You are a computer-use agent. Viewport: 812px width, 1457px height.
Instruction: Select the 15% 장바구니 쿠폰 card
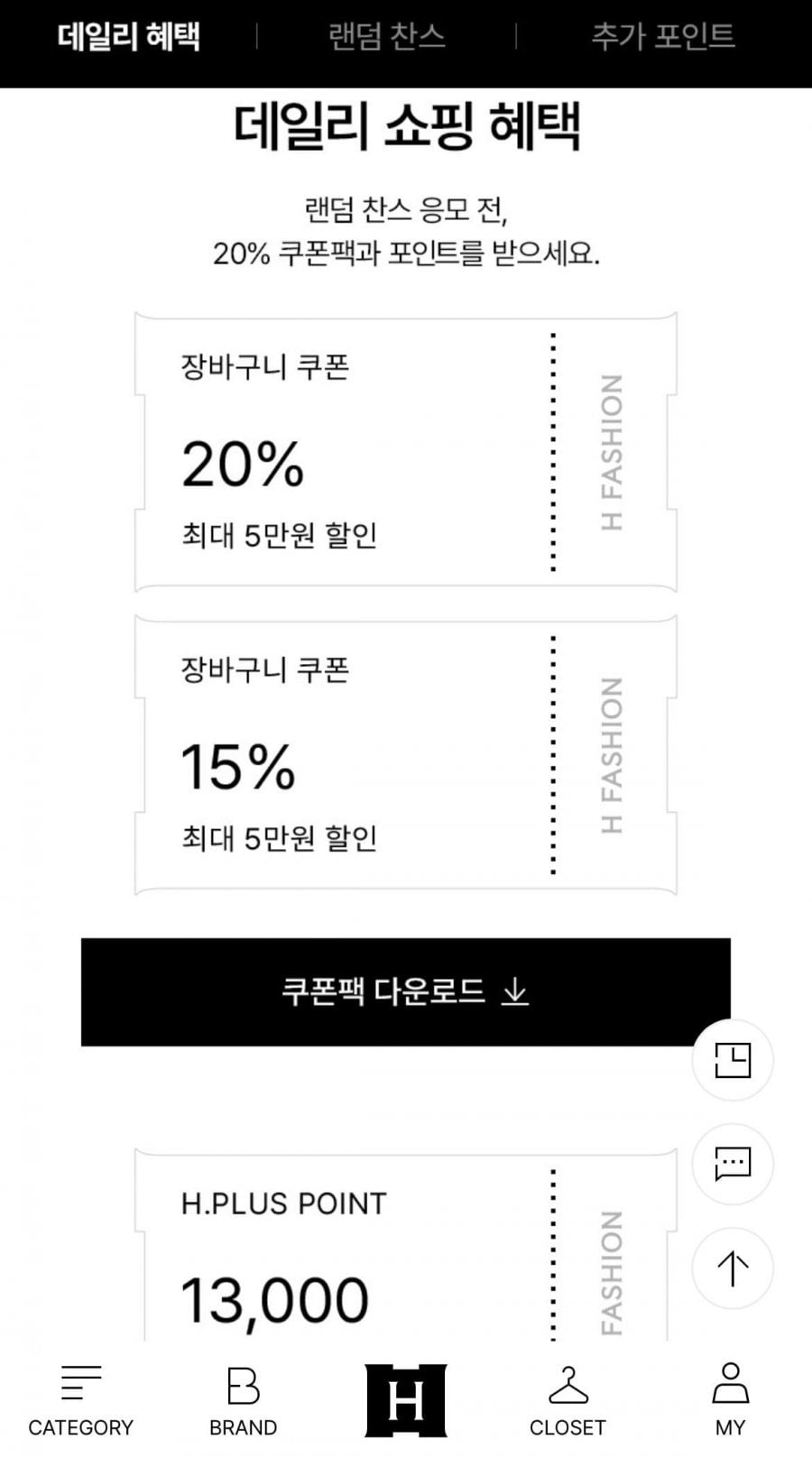click(343, 754)
